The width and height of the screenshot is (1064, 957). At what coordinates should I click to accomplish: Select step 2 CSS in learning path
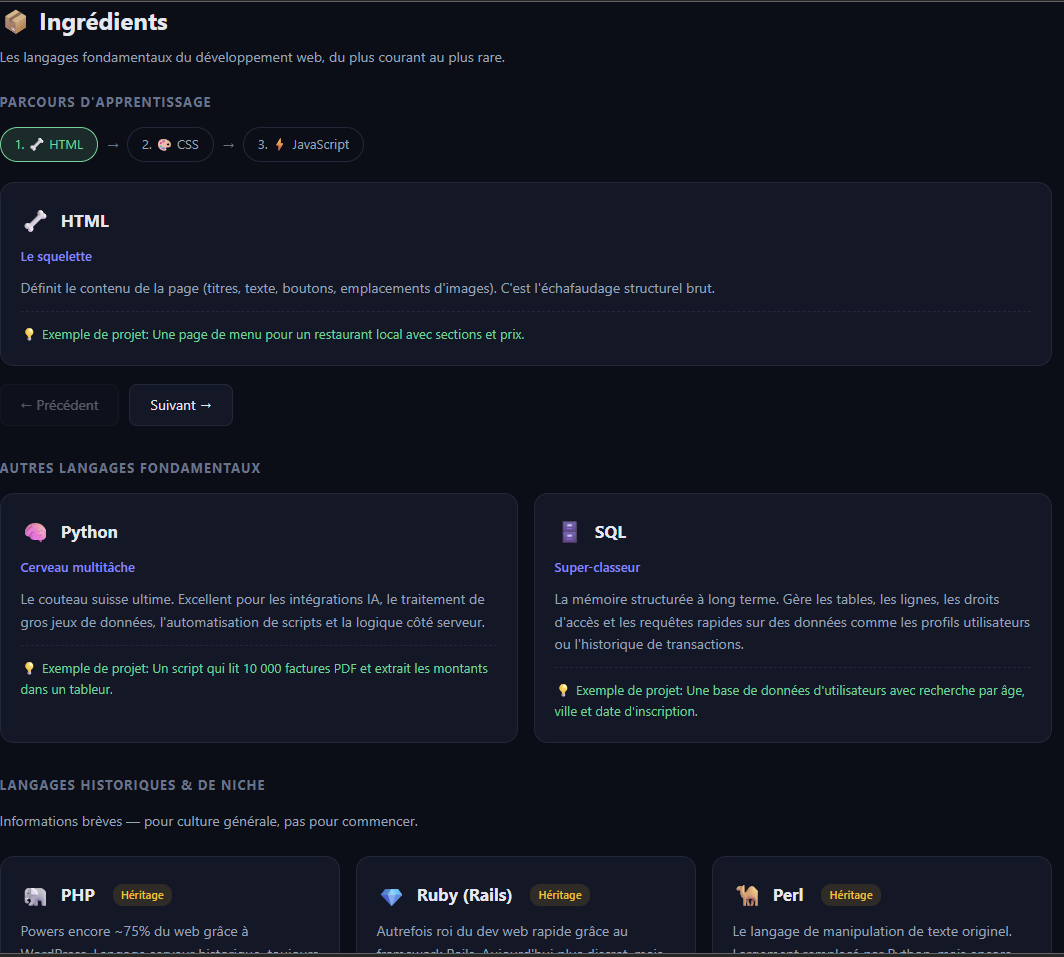click(170, 145)
